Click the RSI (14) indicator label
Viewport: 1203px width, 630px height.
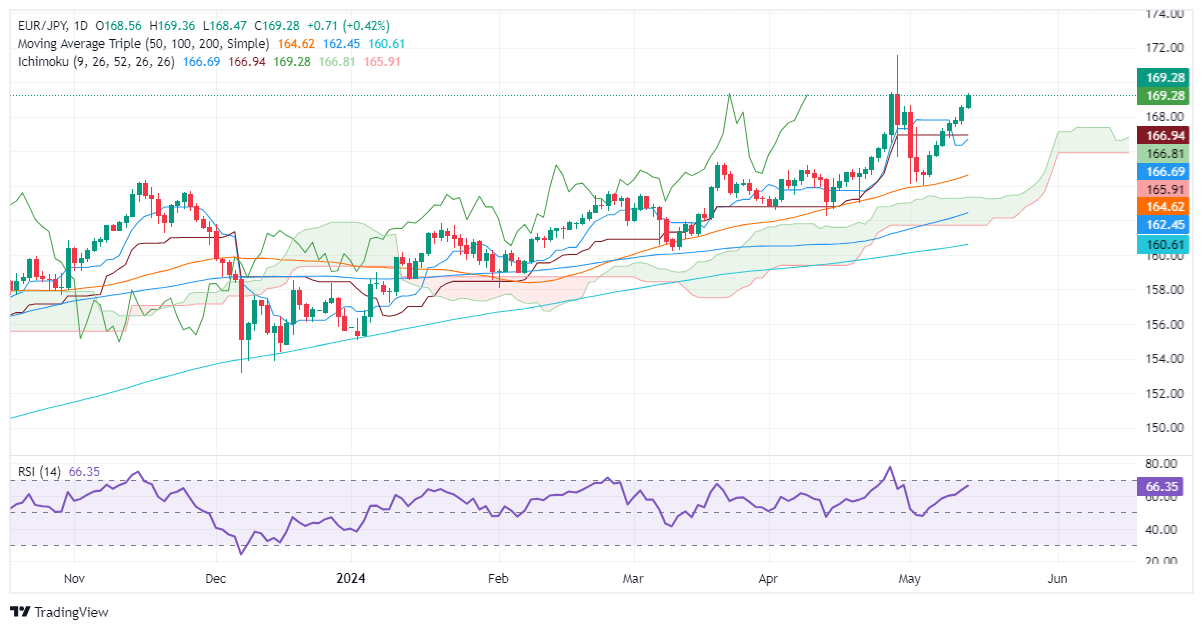tap(36, 470)
